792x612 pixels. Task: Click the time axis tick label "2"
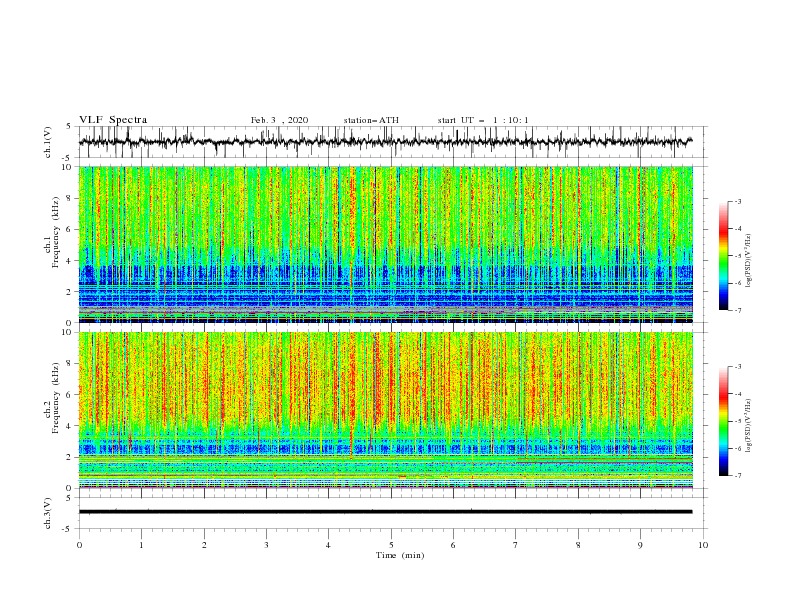[204, 545]
